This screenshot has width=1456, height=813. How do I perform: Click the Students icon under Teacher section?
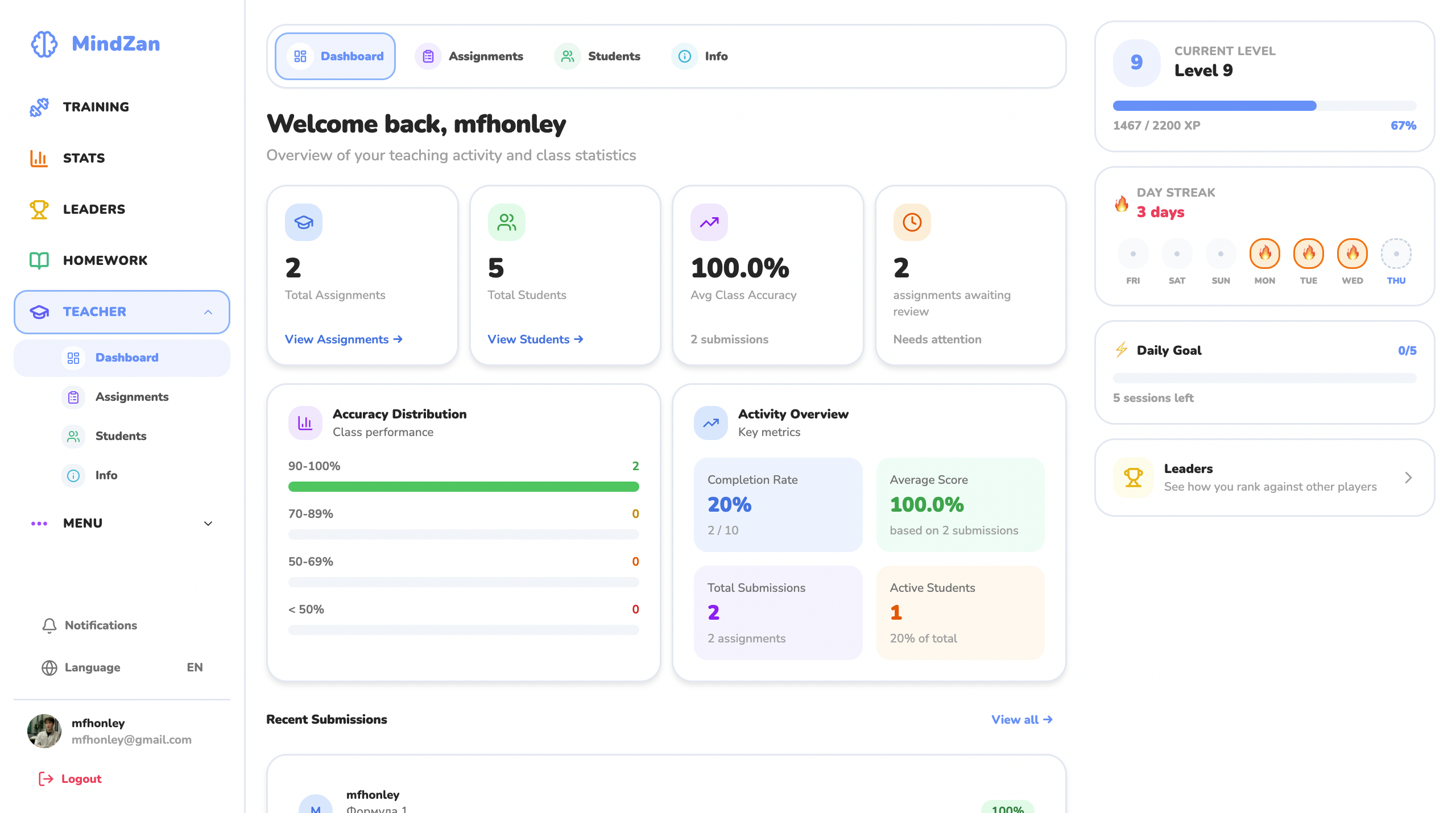[73, 436]
